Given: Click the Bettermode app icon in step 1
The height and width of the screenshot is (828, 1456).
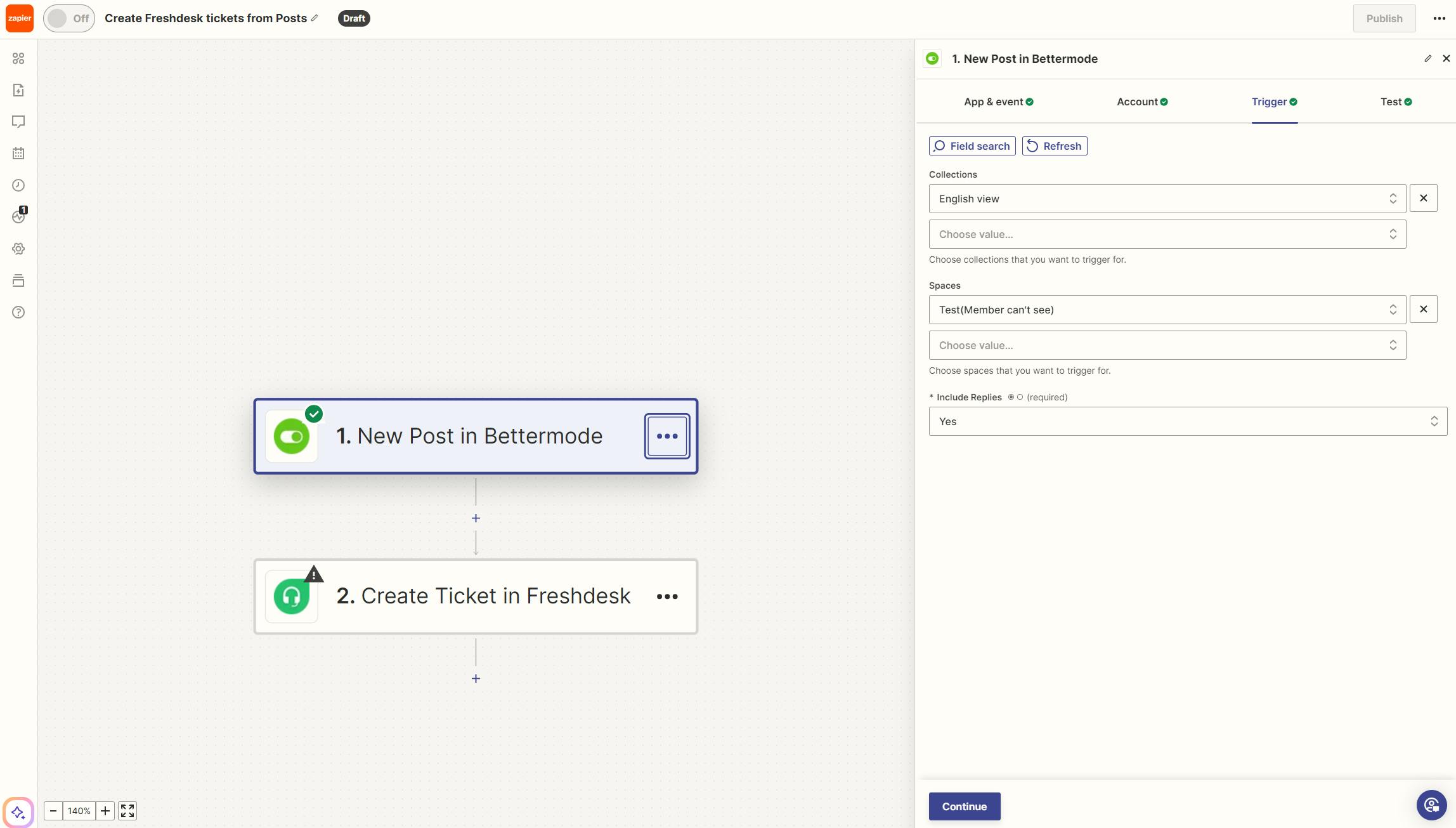Looking at the screenshot, I should pyautogui.click(x=292, y=436).
